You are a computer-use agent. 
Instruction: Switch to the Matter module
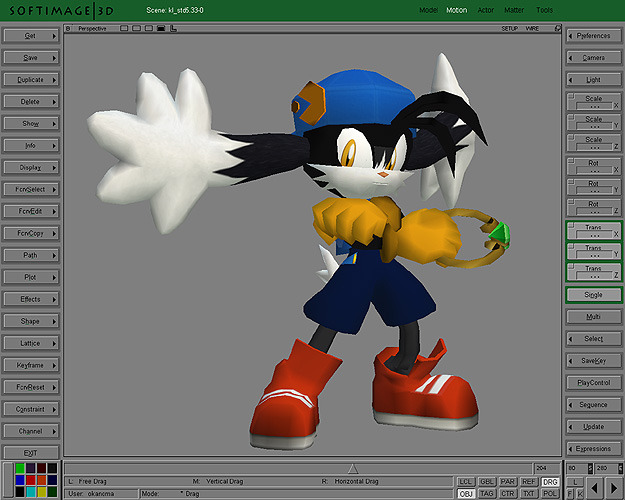point(513,10)
